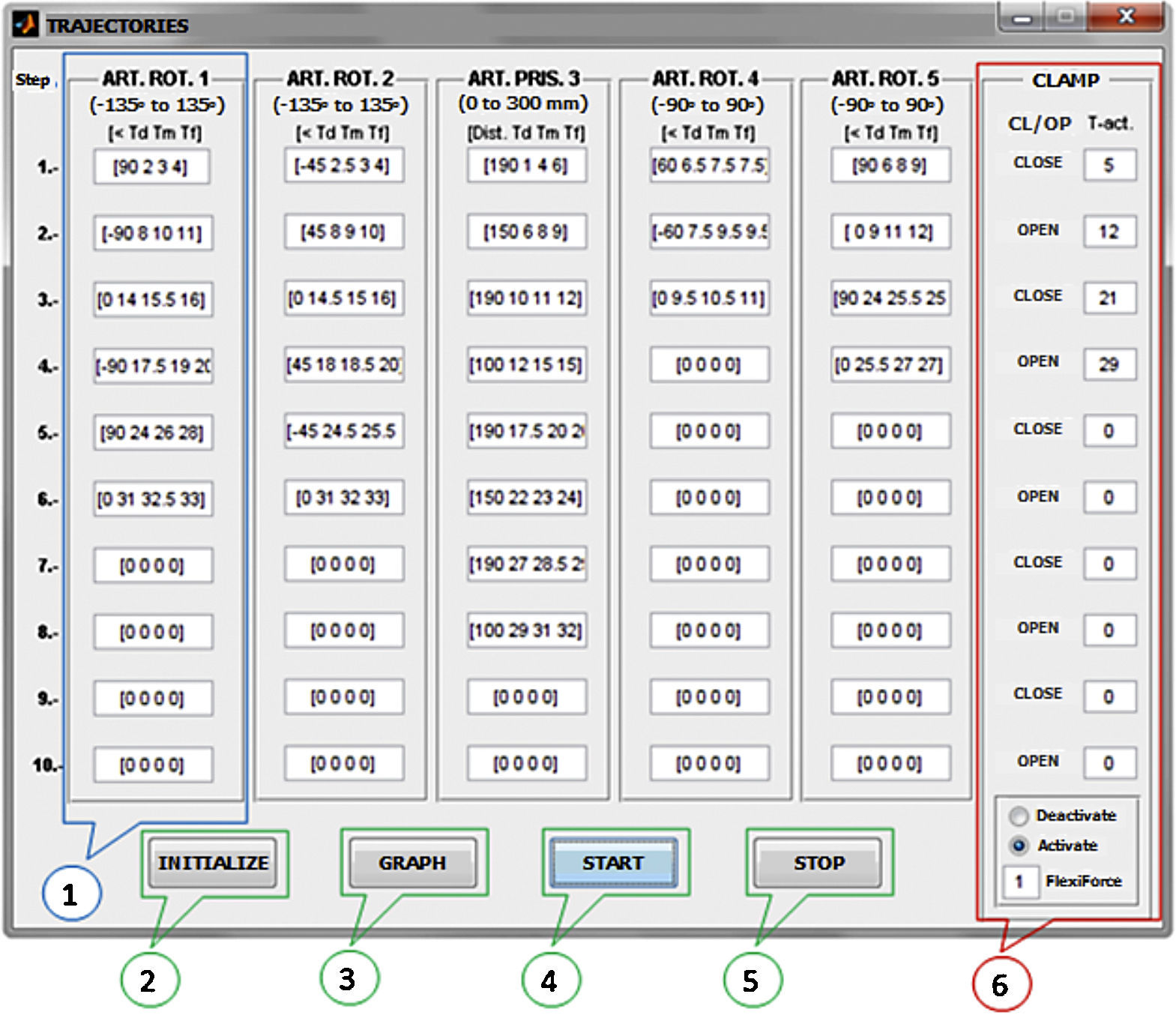The width and height of the screenshot is (1176, 1015).
Task: Click the FlexiForce value field
Action: tap(1020, 882)
